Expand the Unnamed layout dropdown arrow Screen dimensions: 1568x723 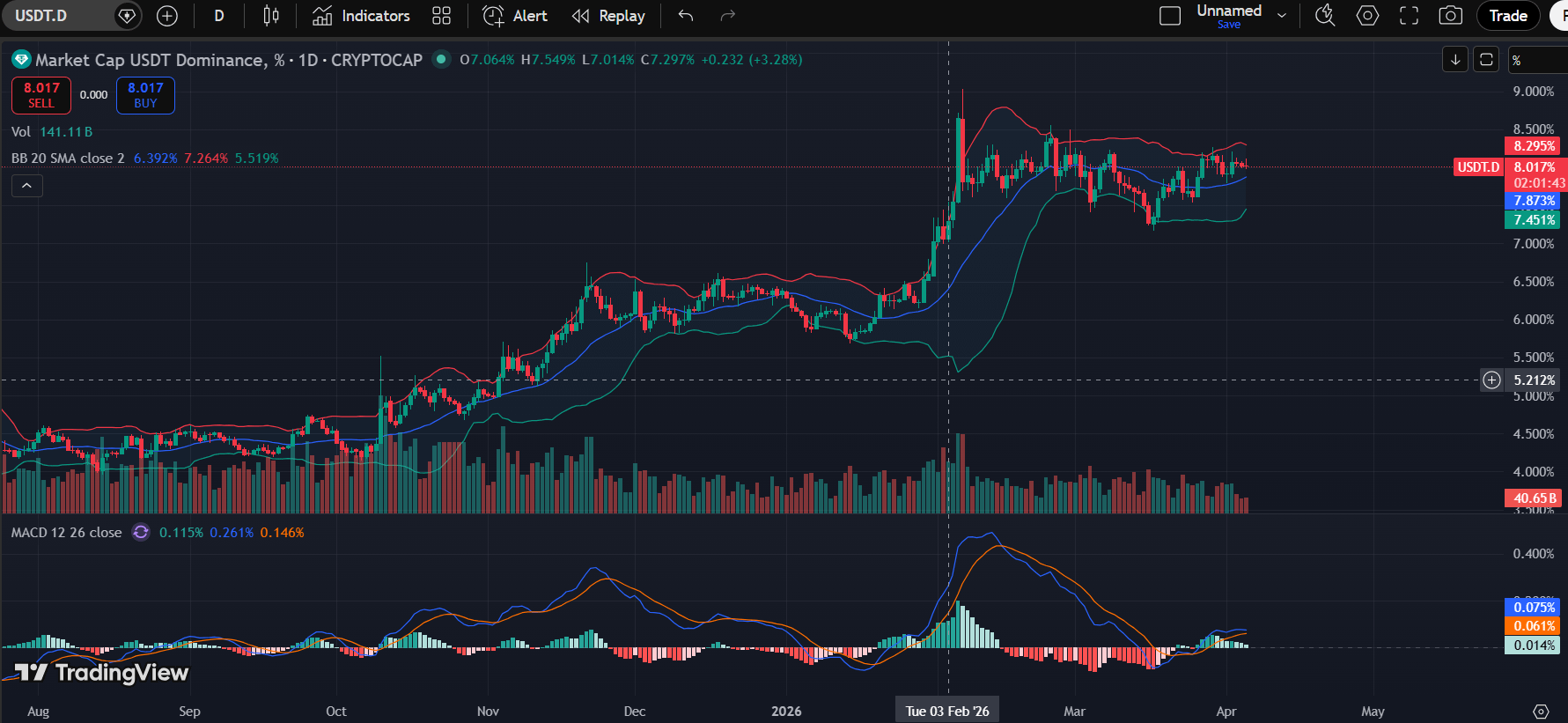1282,16
